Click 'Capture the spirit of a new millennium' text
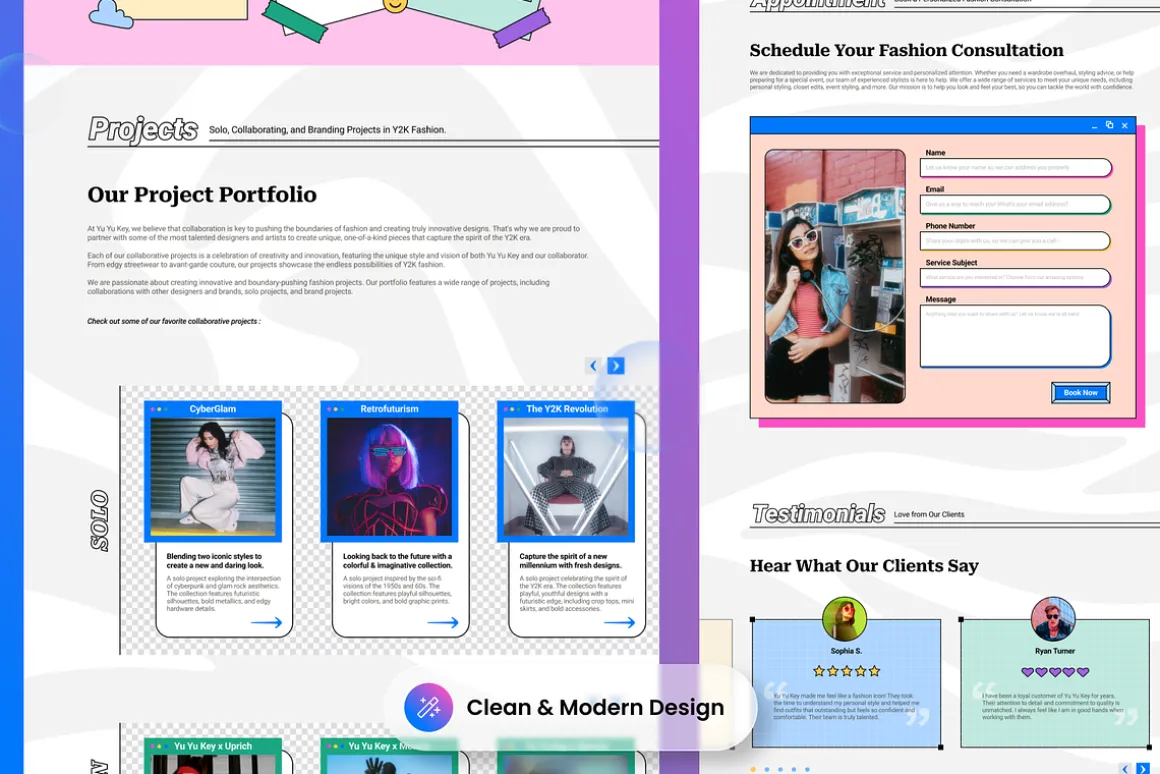Screen dimensions: 1160x774 (570, 561)
